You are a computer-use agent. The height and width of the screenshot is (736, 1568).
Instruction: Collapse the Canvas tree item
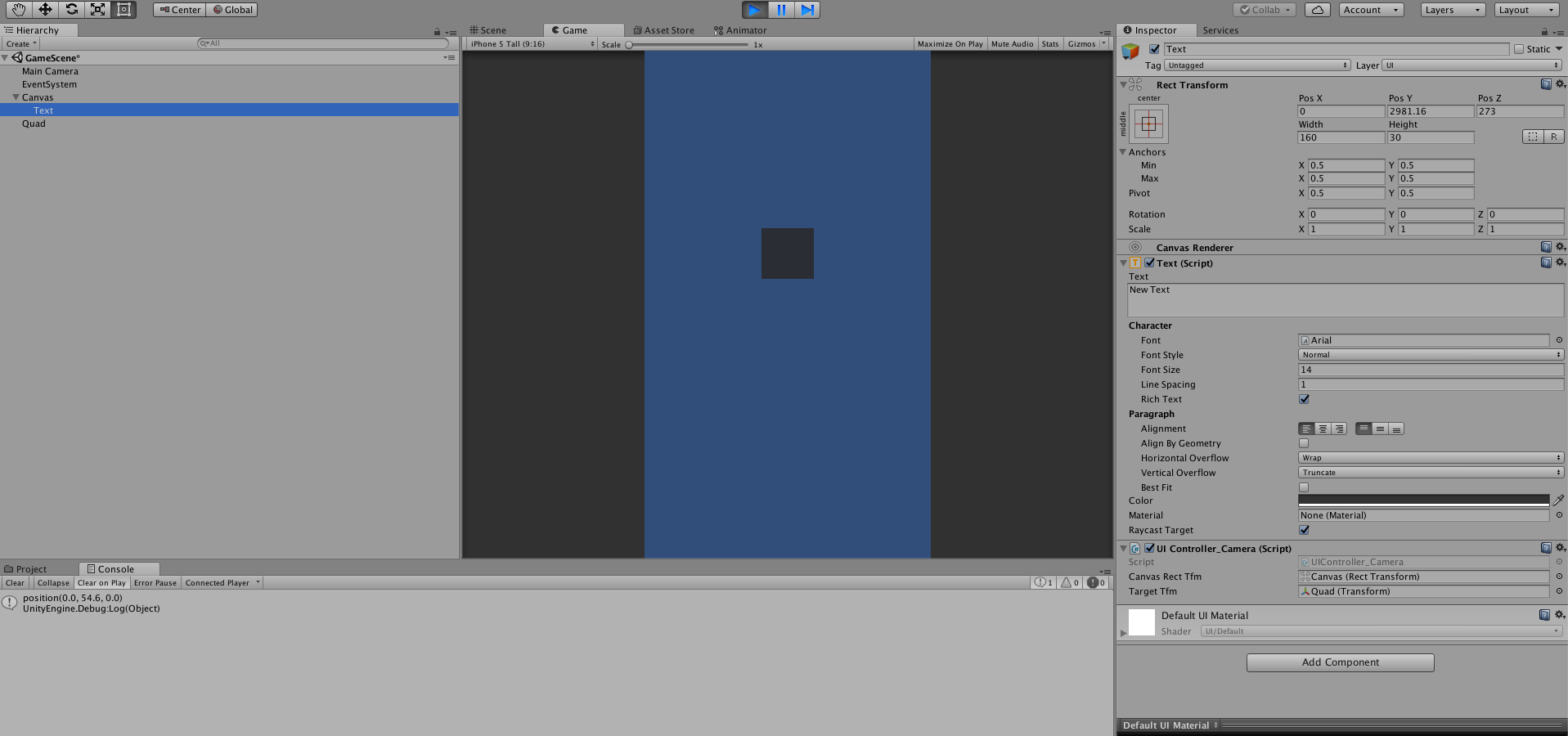16,97
